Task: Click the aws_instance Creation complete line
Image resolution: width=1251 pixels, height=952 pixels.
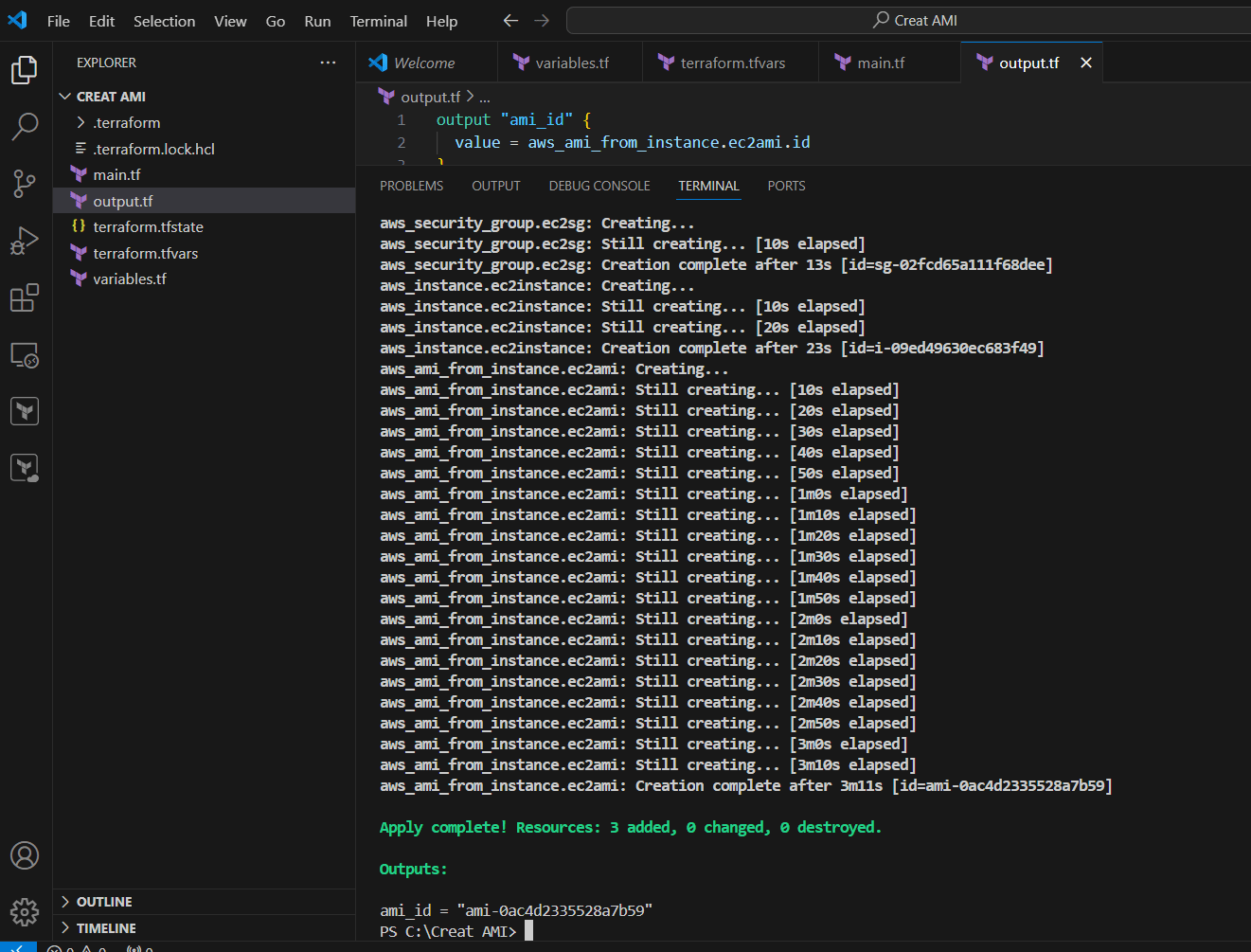Action: coord(711,348)
